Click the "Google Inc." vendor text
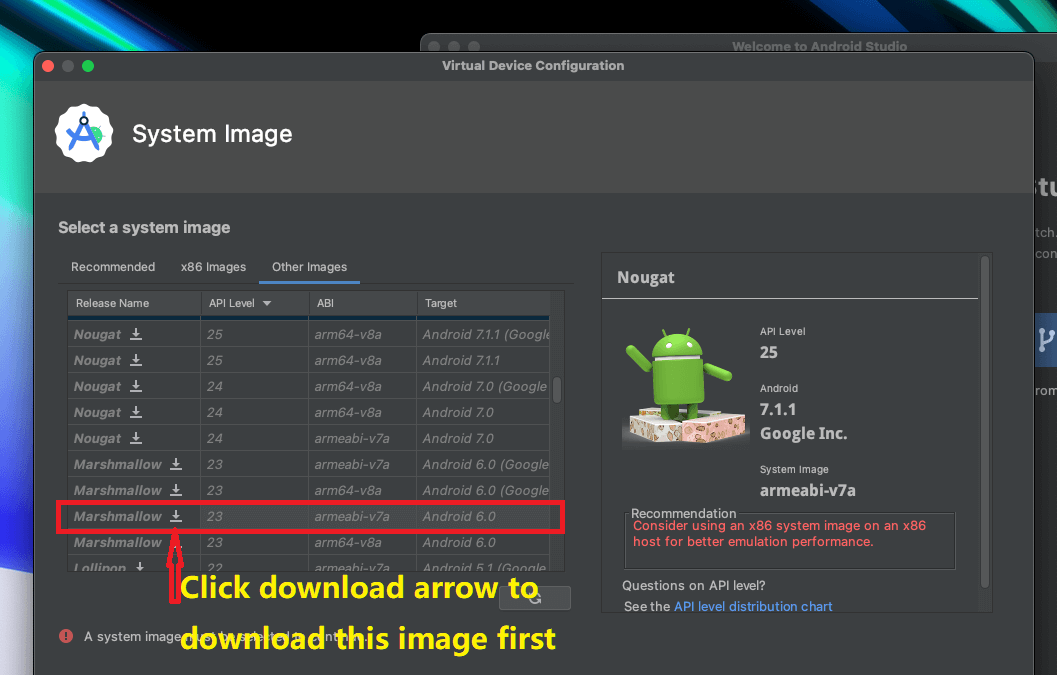 [804, 434]
